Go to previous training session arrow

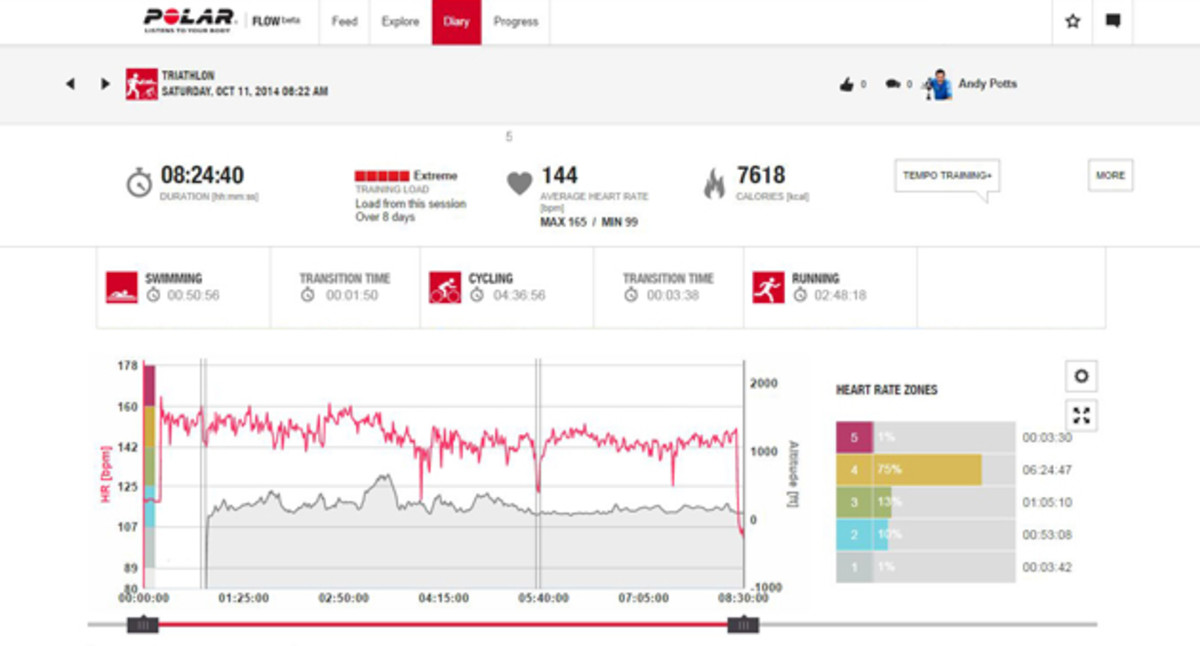70,84
